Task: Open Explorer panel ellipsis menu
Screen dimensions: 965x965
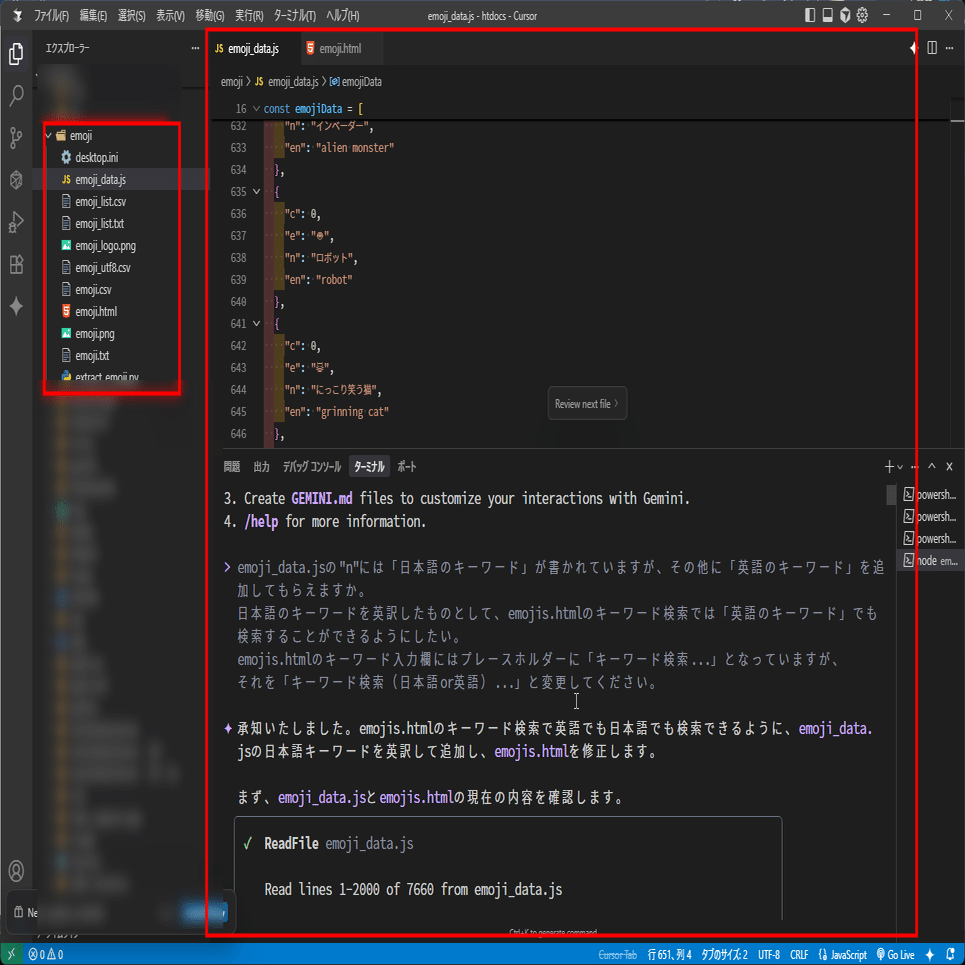Action: coord(195,48)
